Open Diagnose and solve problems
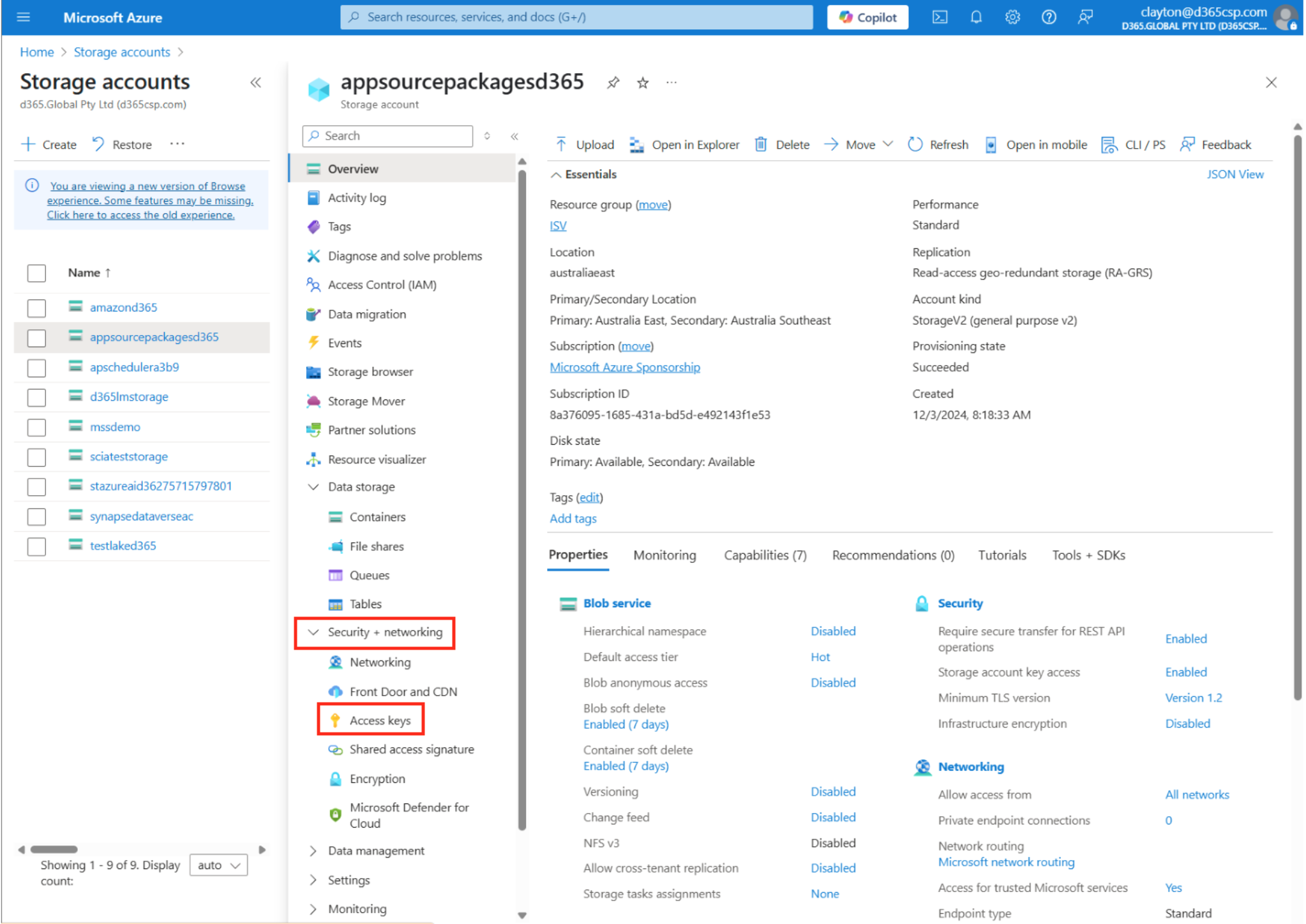 405,256
